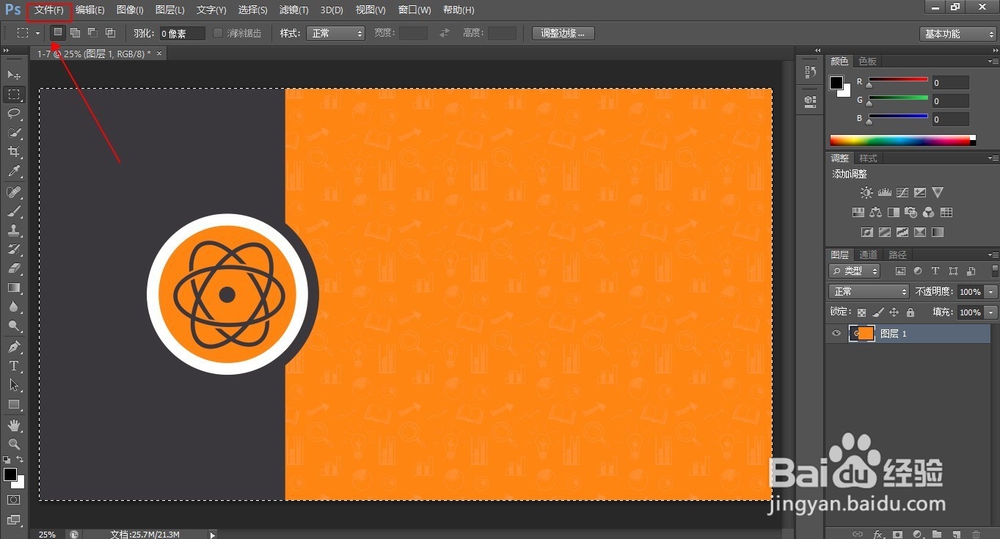Select the Pen tool

(13, 347)
